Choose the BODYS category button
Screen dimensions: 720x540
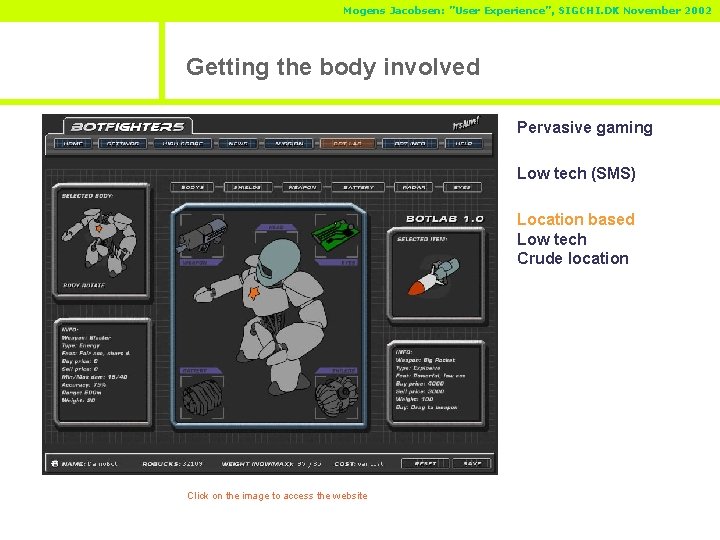[192, 187]
